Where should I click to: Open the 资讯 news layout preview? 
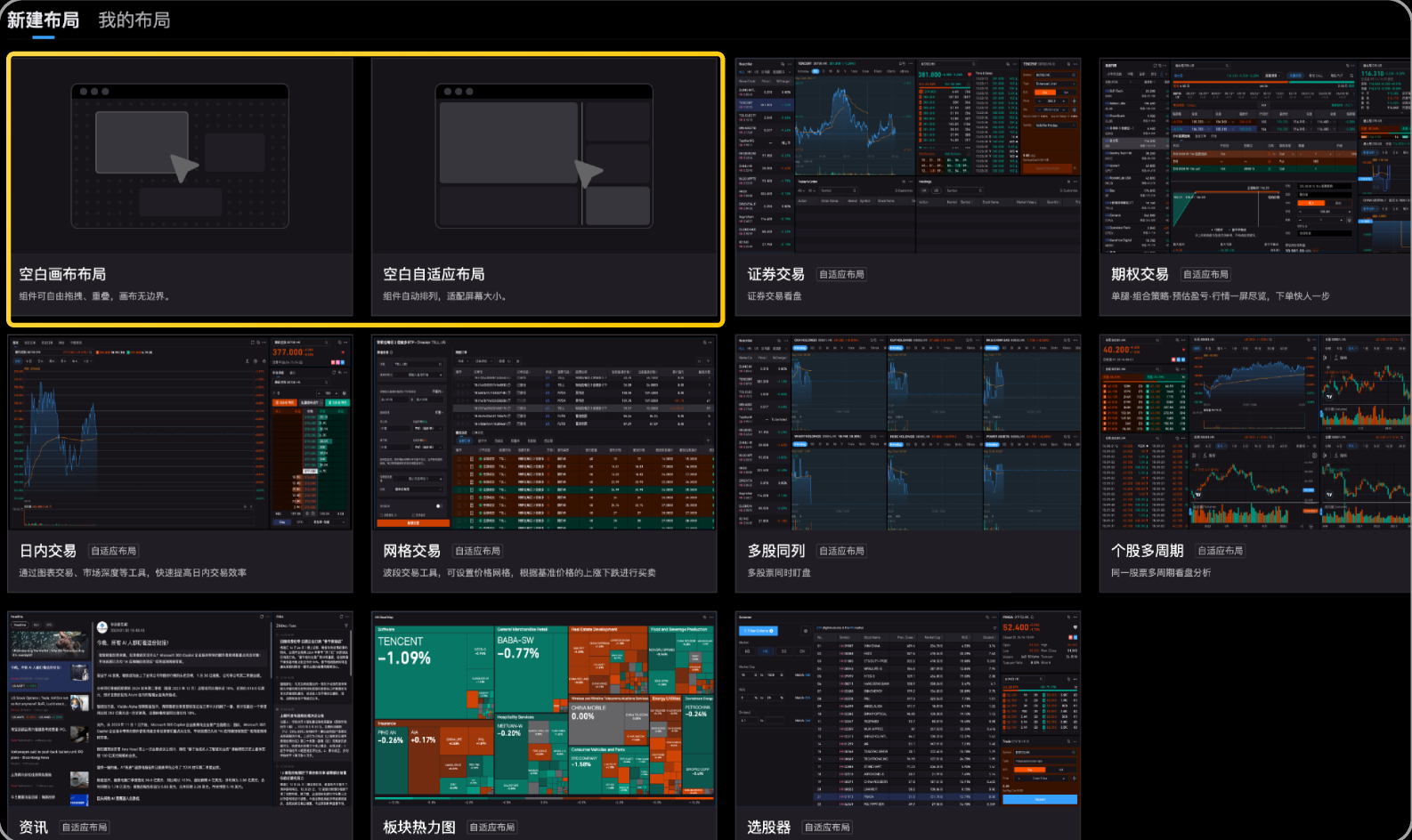(x=180, y=709)
